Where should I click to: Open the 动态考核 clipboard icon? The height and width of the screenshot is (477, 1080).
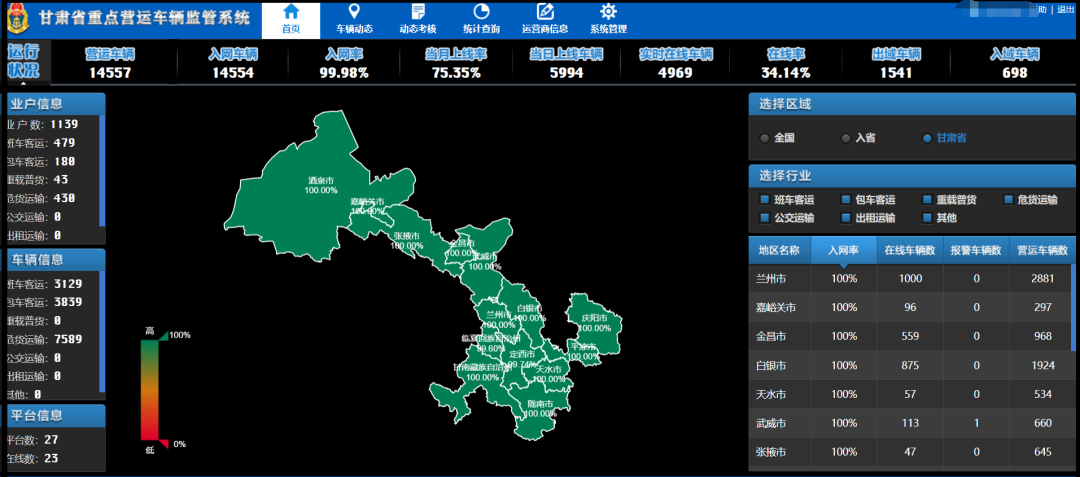pyautogui.click(x=418, y=12)
